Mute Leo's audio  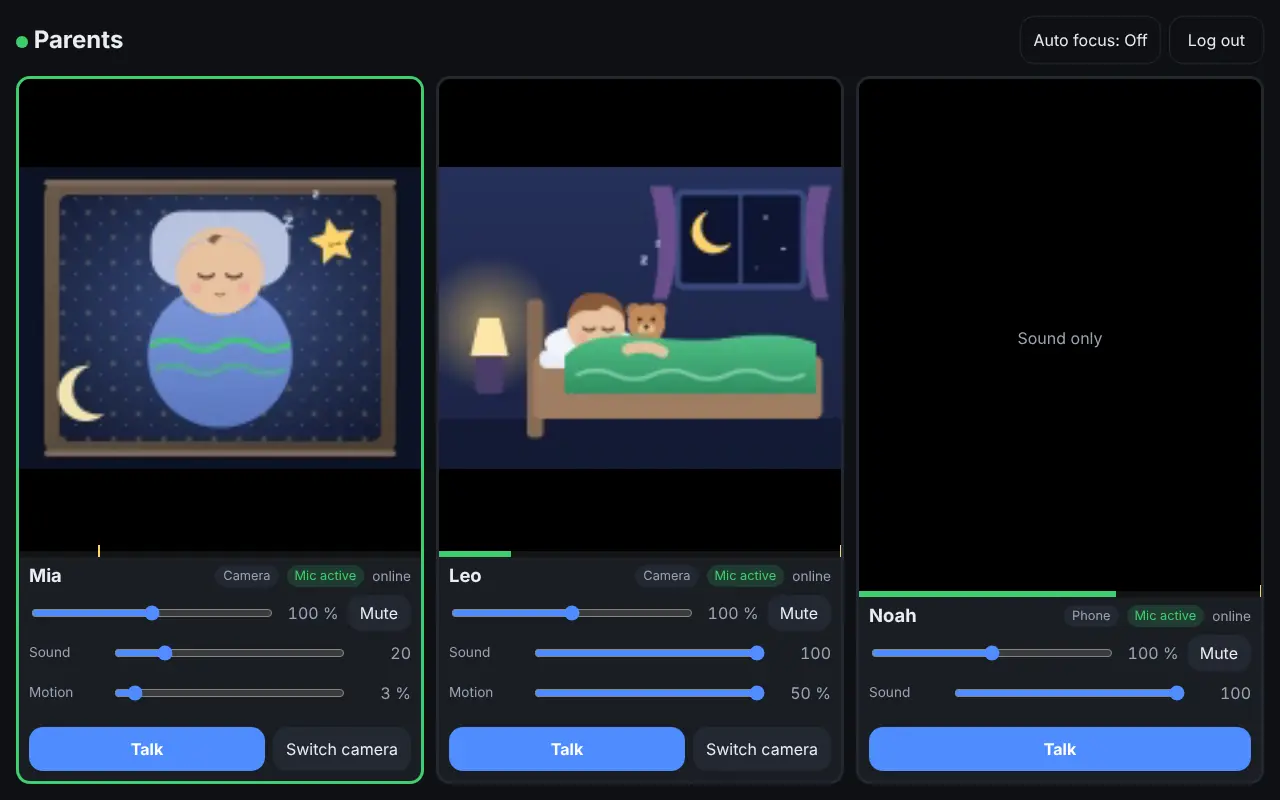[799, 613]
